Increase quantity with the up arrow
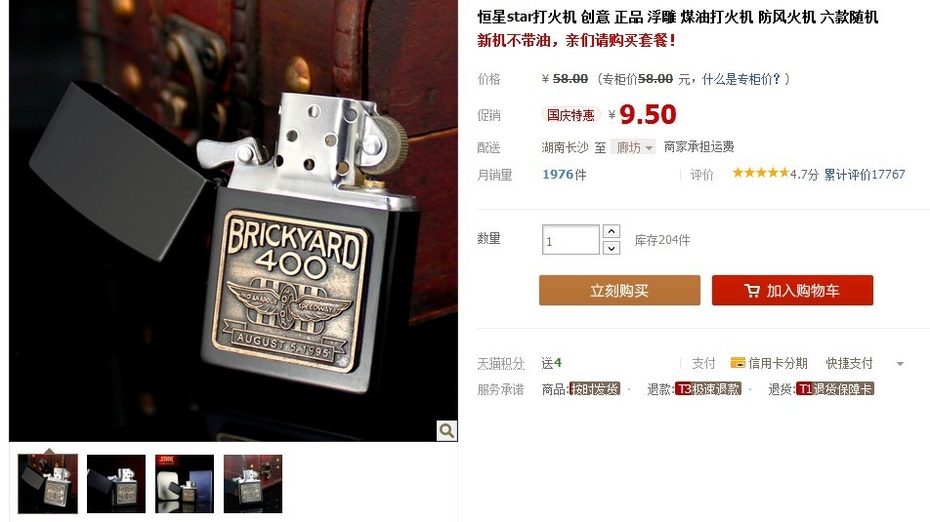This screenshot has width=930, height=522. 611,231
